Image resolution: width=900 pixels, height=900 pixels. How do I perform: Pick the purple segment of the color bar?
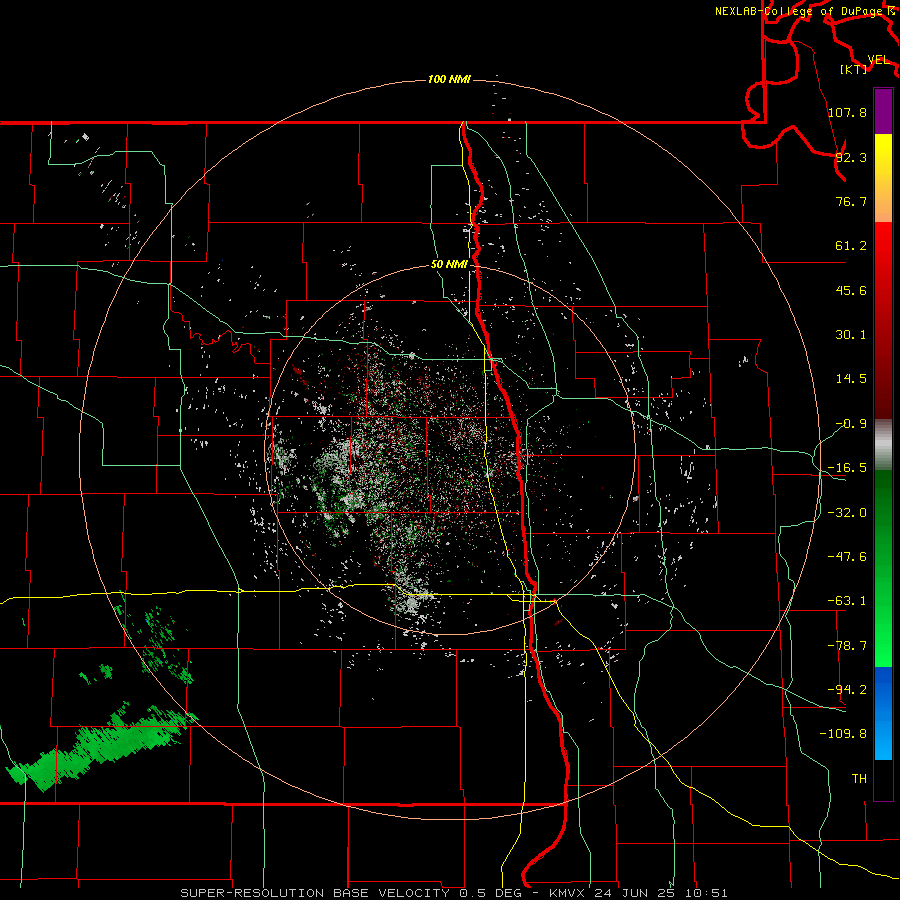coord(883,111)
